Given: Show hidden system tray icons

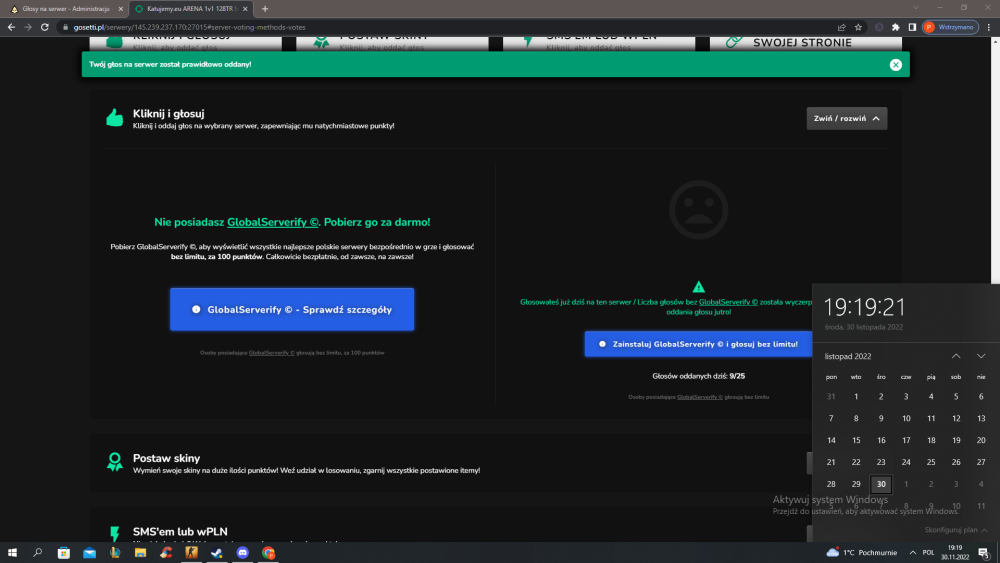Looking at the screenshot, I should 913,553.
